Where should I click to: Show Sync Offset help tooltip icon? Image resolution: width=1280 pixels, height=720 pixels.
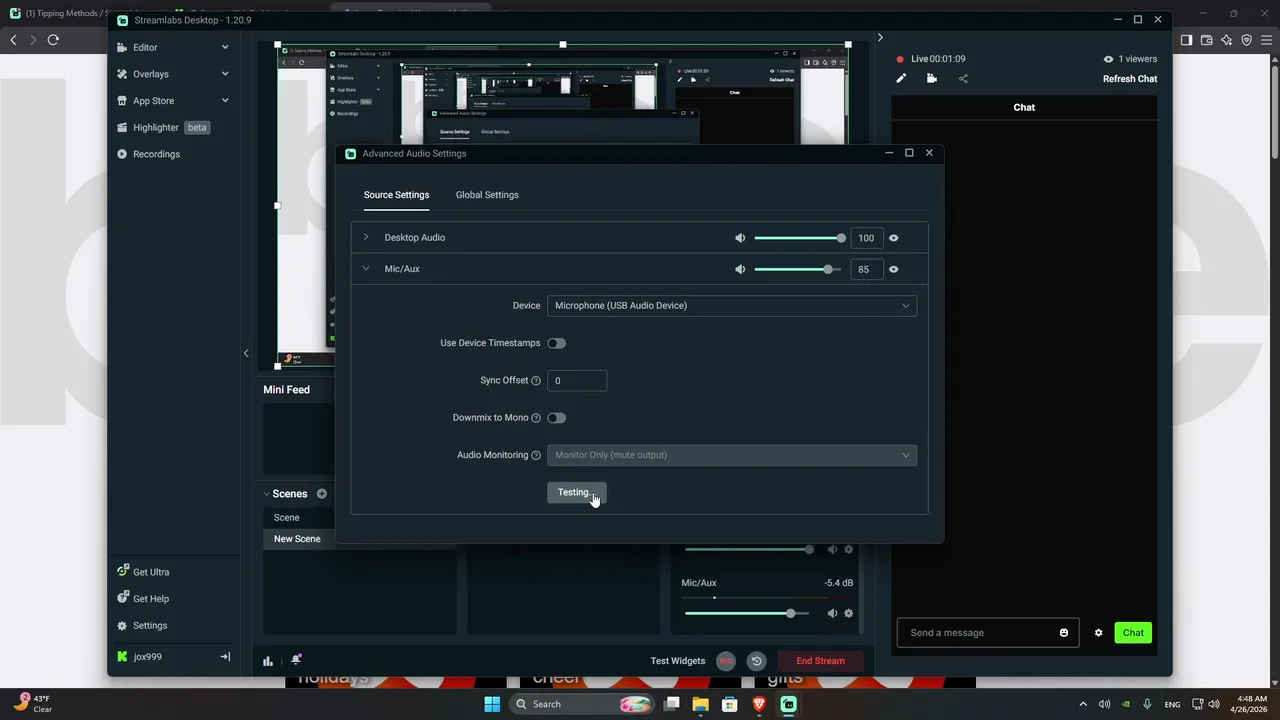pos(536,381)
